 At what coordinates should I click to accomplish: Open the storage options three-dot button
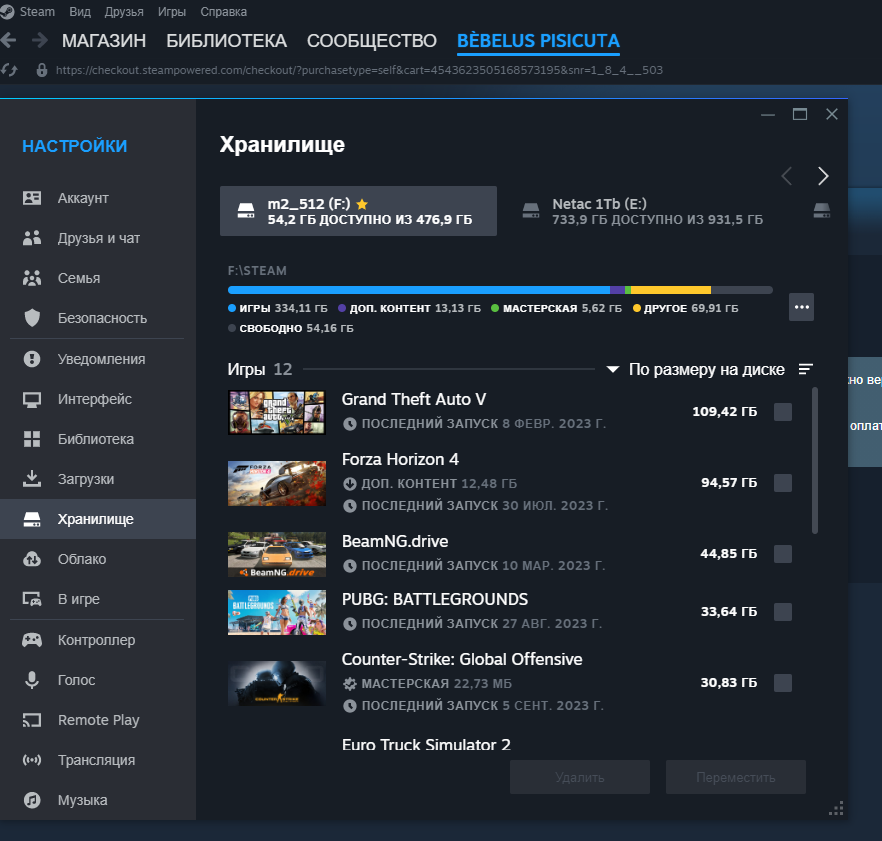(x=801, y=307)
